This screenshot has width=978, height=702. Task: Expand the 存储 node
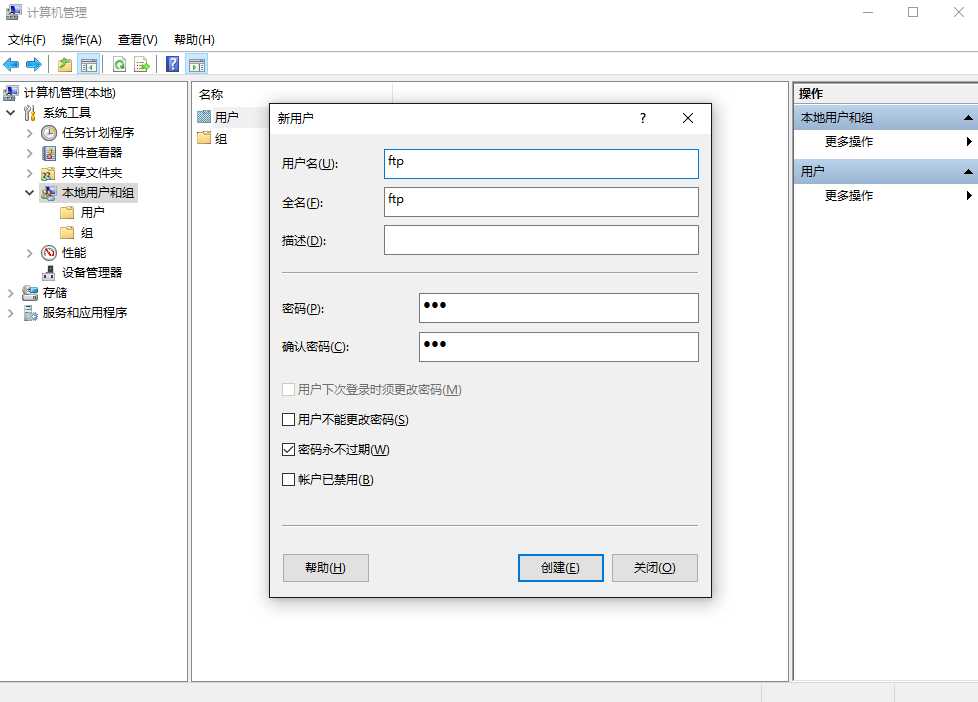click(x=11, y=293)
